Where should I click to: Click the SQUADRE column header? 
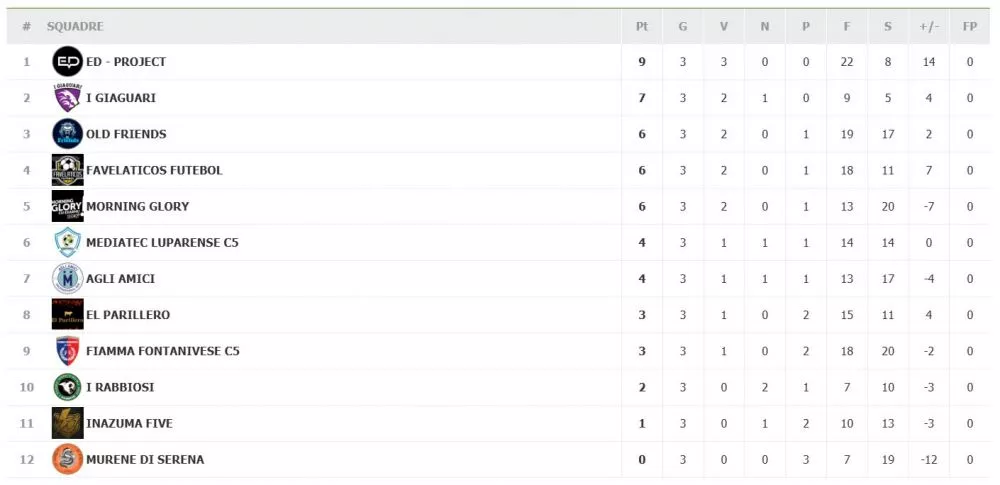(x=75, y=27)
